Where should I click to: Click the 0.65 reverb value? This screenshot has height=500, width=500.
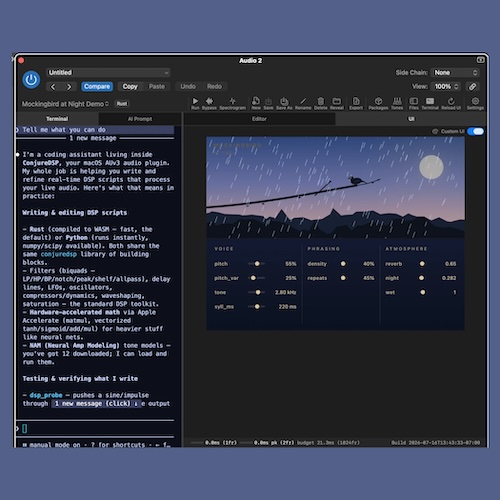click(450, 264)
